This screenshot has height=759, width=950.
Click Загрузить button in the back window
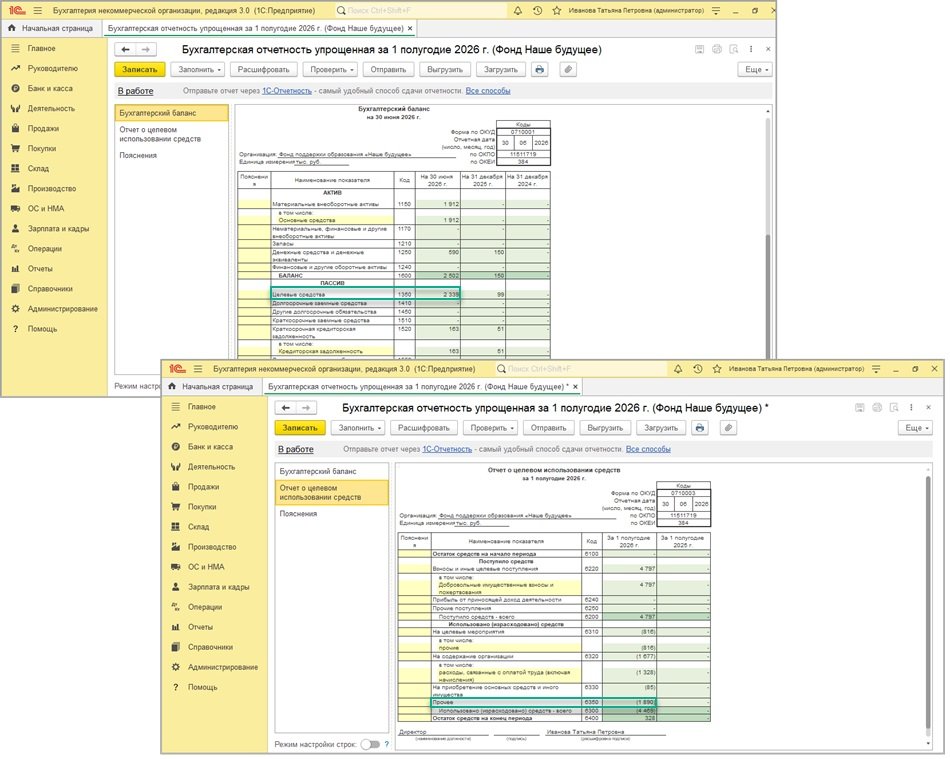pos(500,70)
